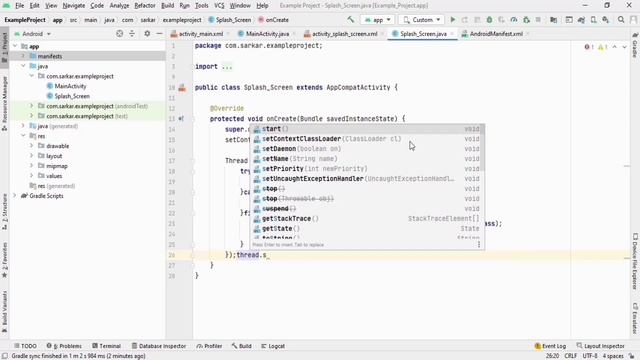The width and height of the screenshot is (640, 360).
Task: Click the yellow warning indicator in editor corner
Action: 602,47
